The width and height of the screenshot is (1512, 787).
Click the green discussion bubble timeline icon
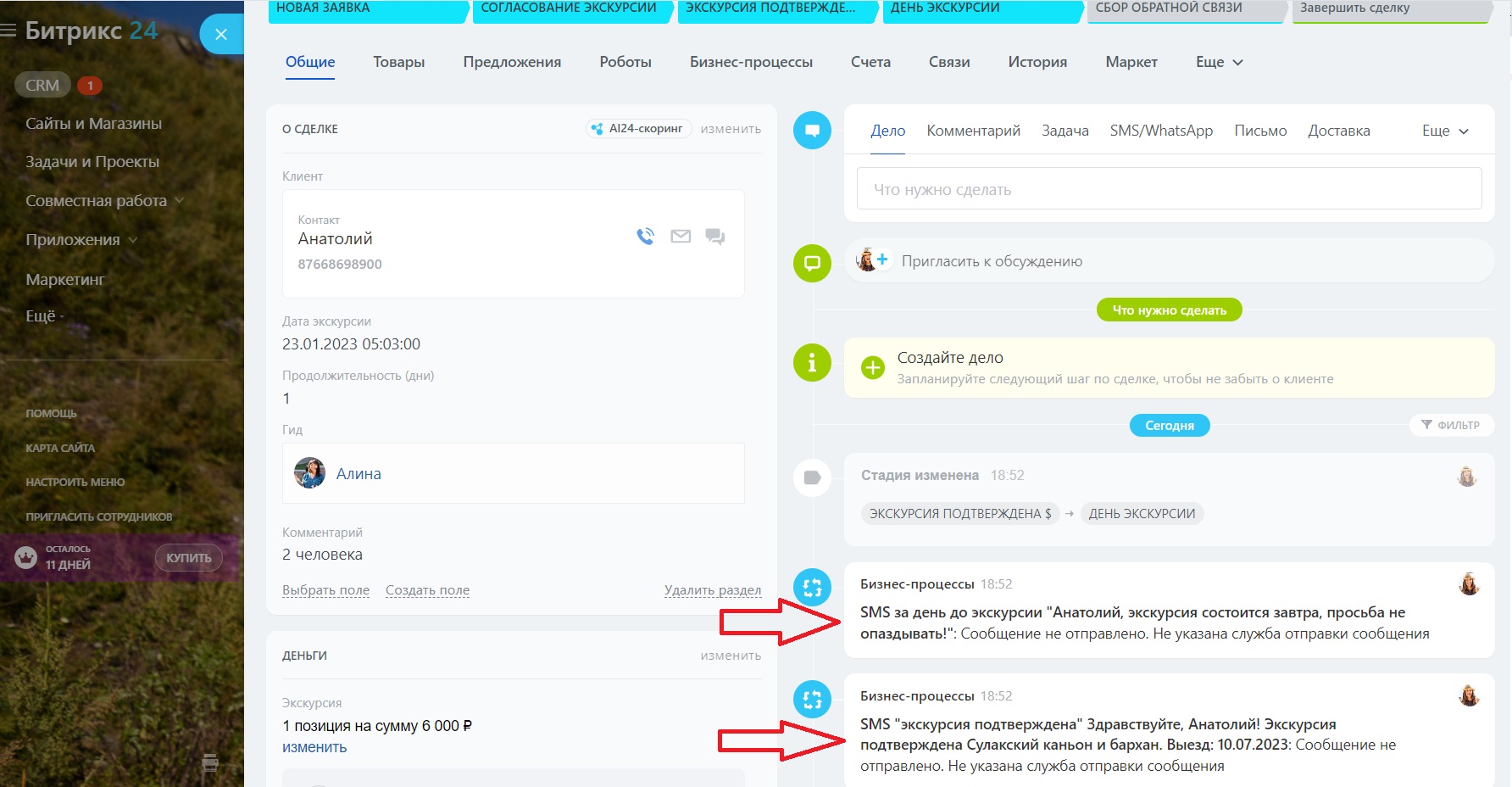812,263
